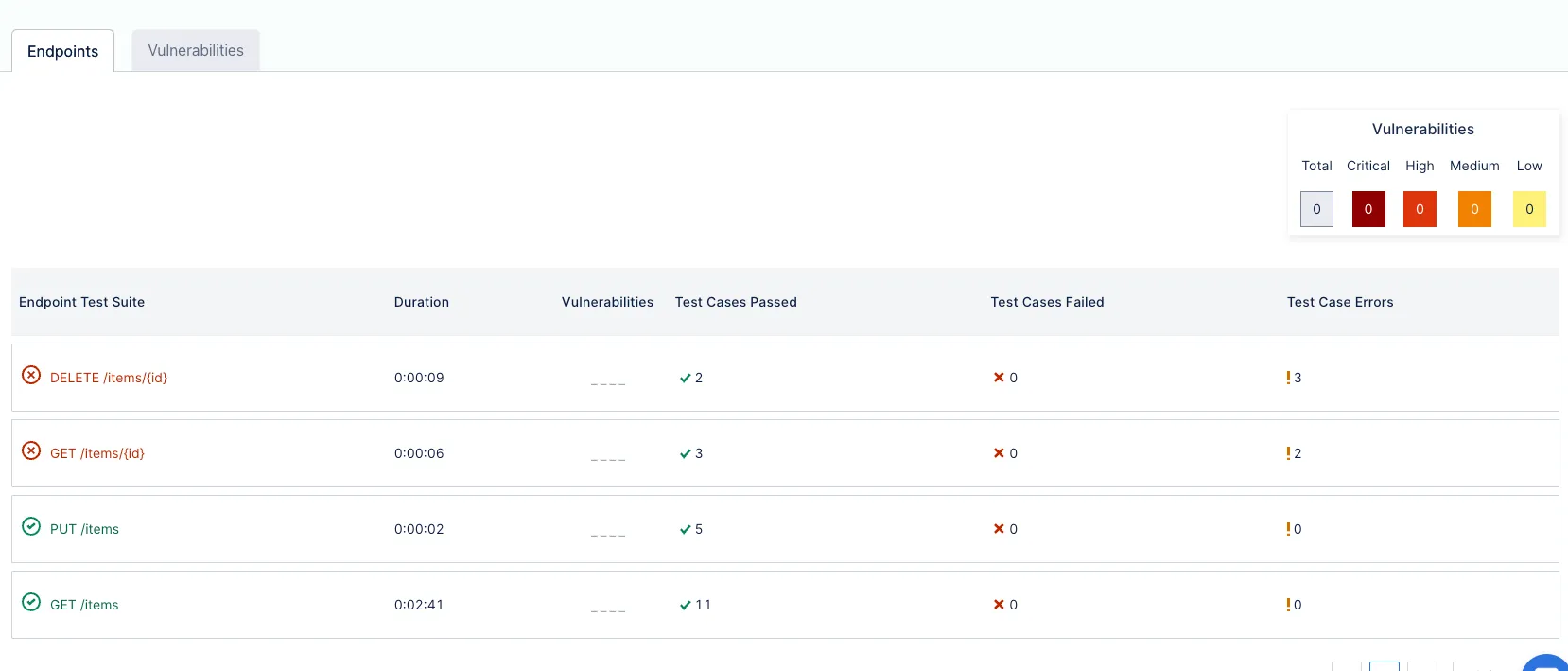
Task: Click the 0:00:02 duration value
Action: tap(419, 529)
